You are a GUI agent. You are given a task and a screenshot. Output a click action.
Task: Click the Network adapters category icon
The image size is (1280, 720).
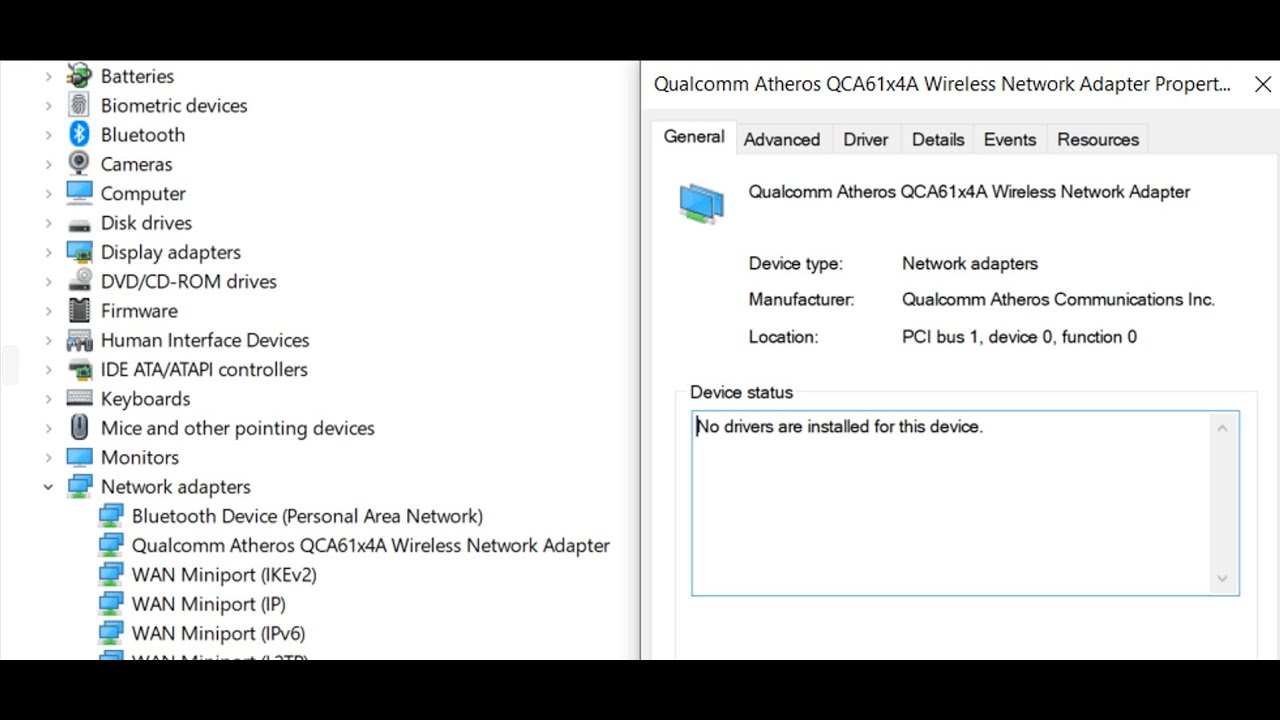click(79, 486)
